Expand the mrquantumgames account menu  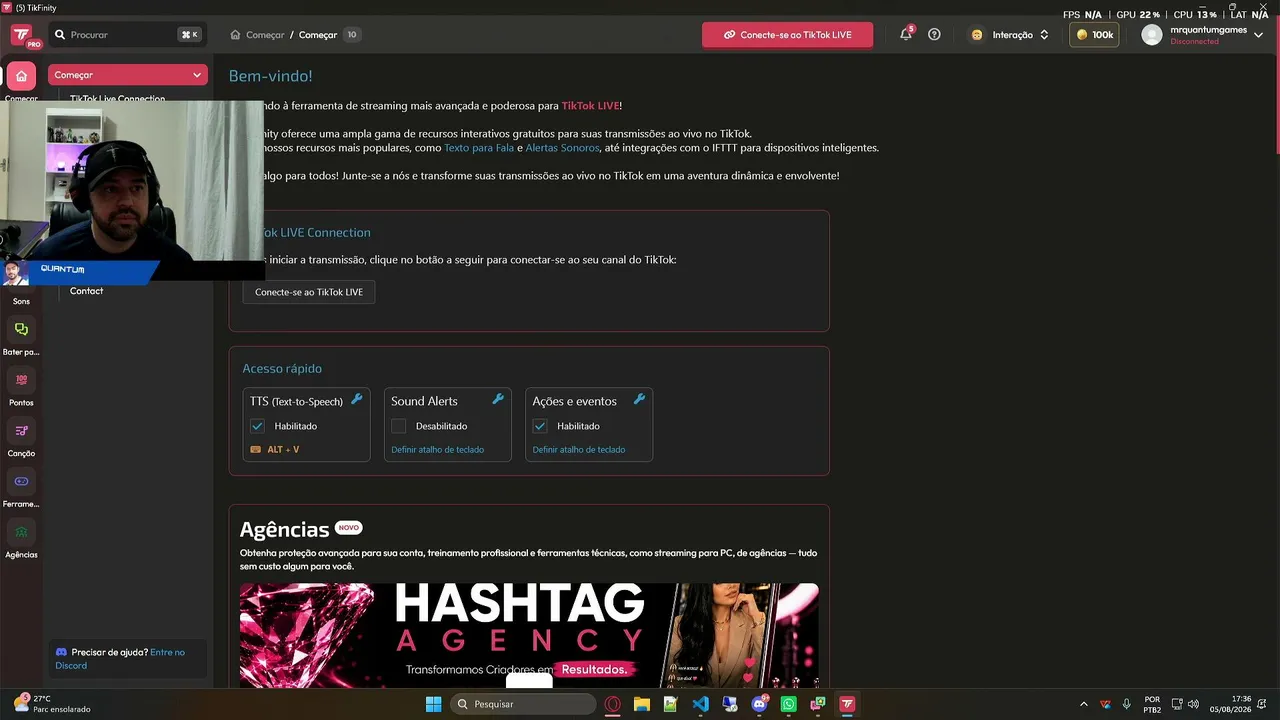pos(1258,35)
